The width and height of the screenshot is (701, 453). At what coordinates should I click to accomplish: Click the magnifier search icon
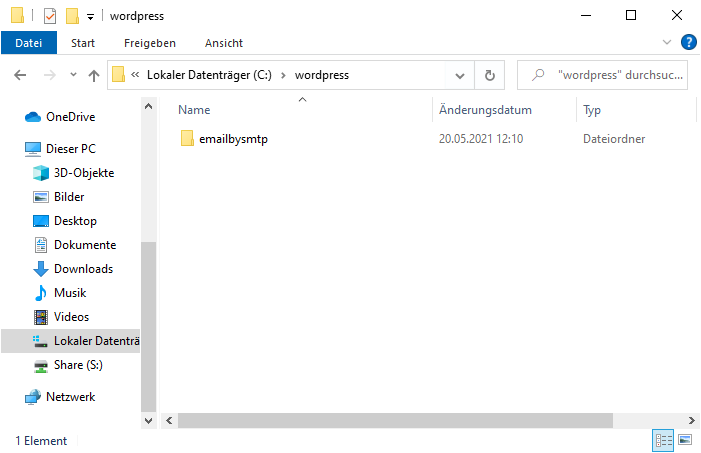538,75
